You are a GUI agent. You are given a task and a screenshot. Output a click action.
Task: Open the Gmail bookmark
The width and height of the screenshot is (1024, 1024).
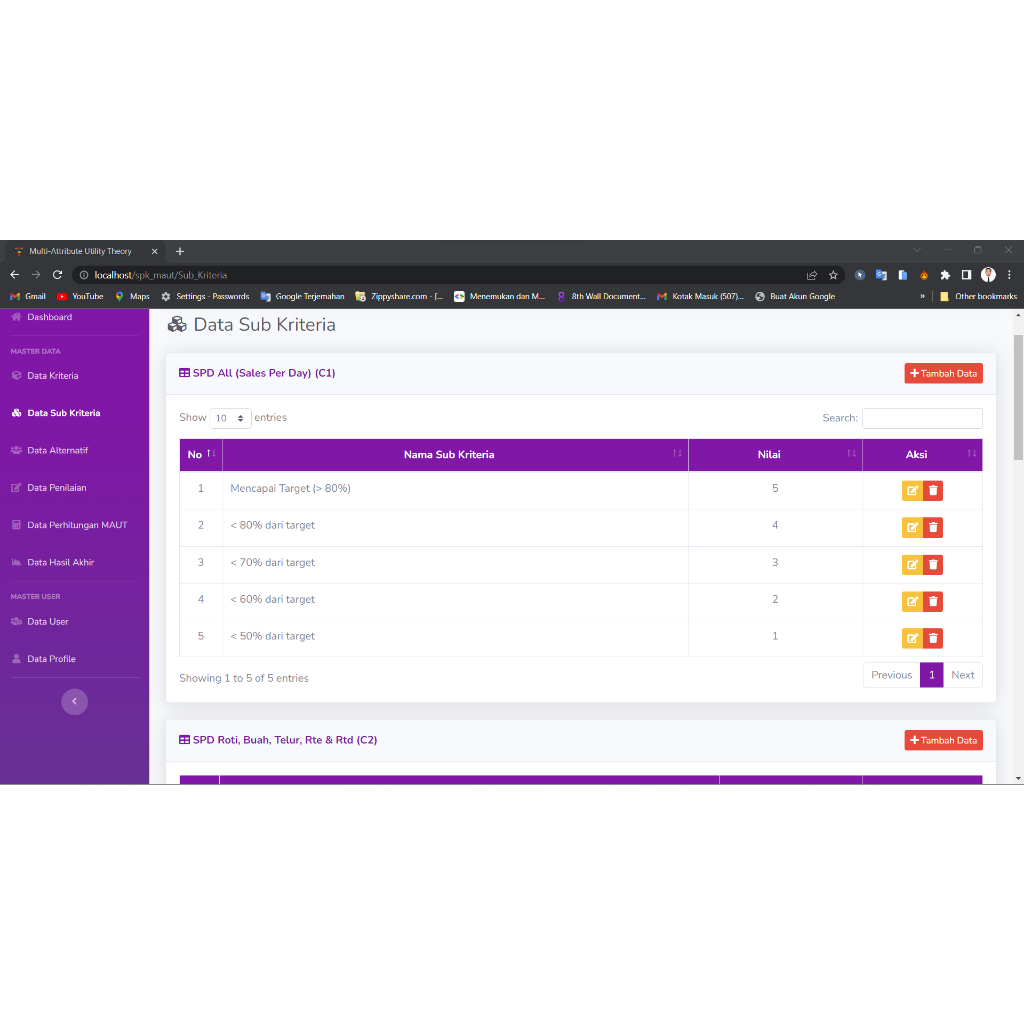click(28, 296)
